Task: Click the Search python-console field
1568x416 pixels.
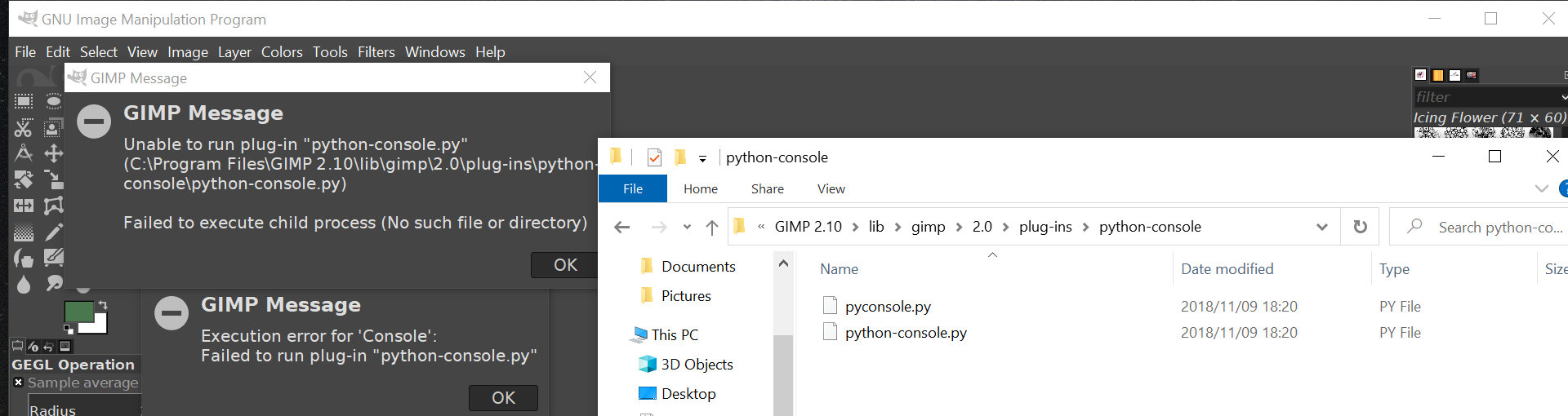Action: (1479, 227)
